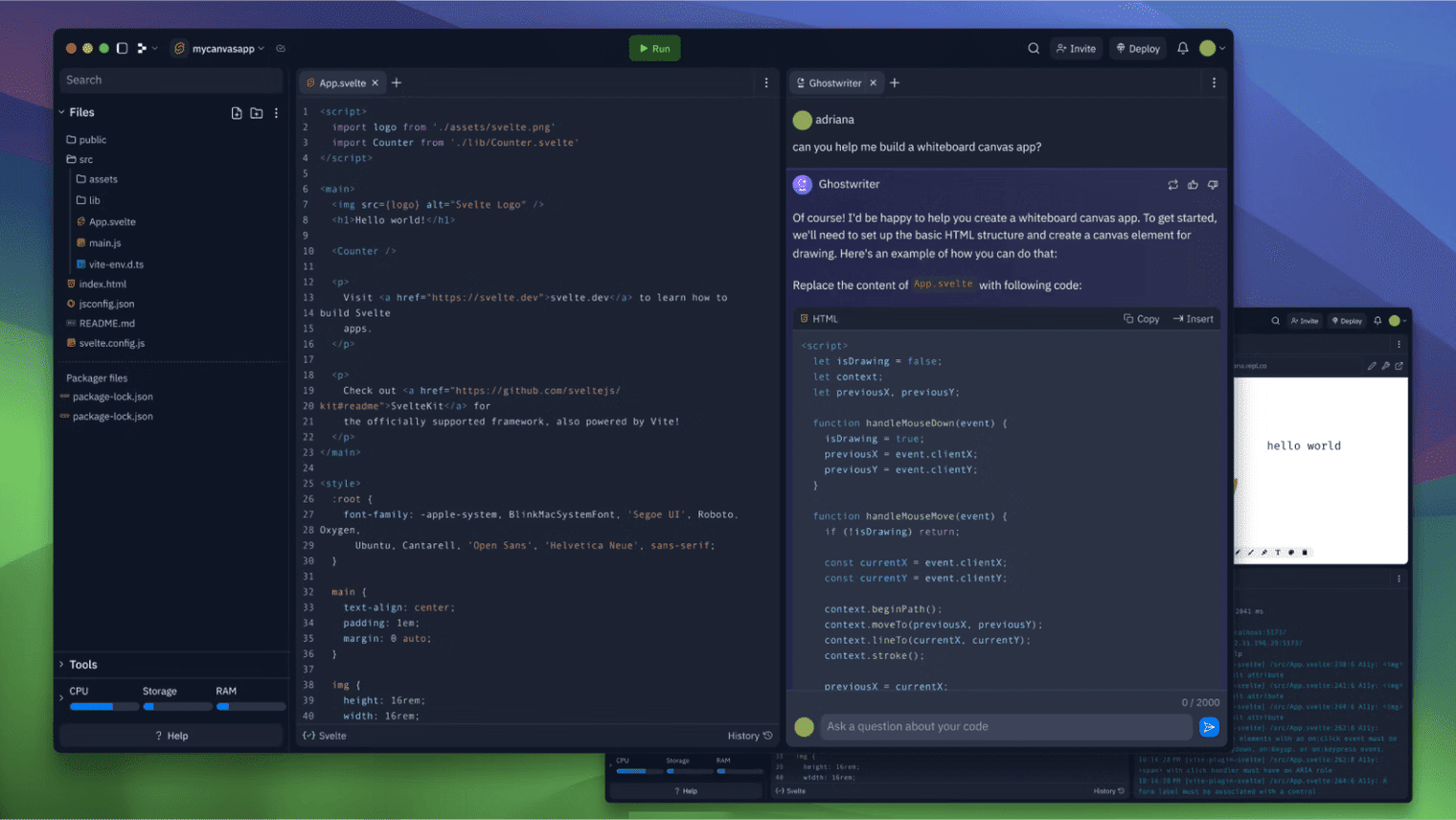1456x820 pixels.
Task: Click the Deploy button in front window
Action: [x=1138, y=48]
